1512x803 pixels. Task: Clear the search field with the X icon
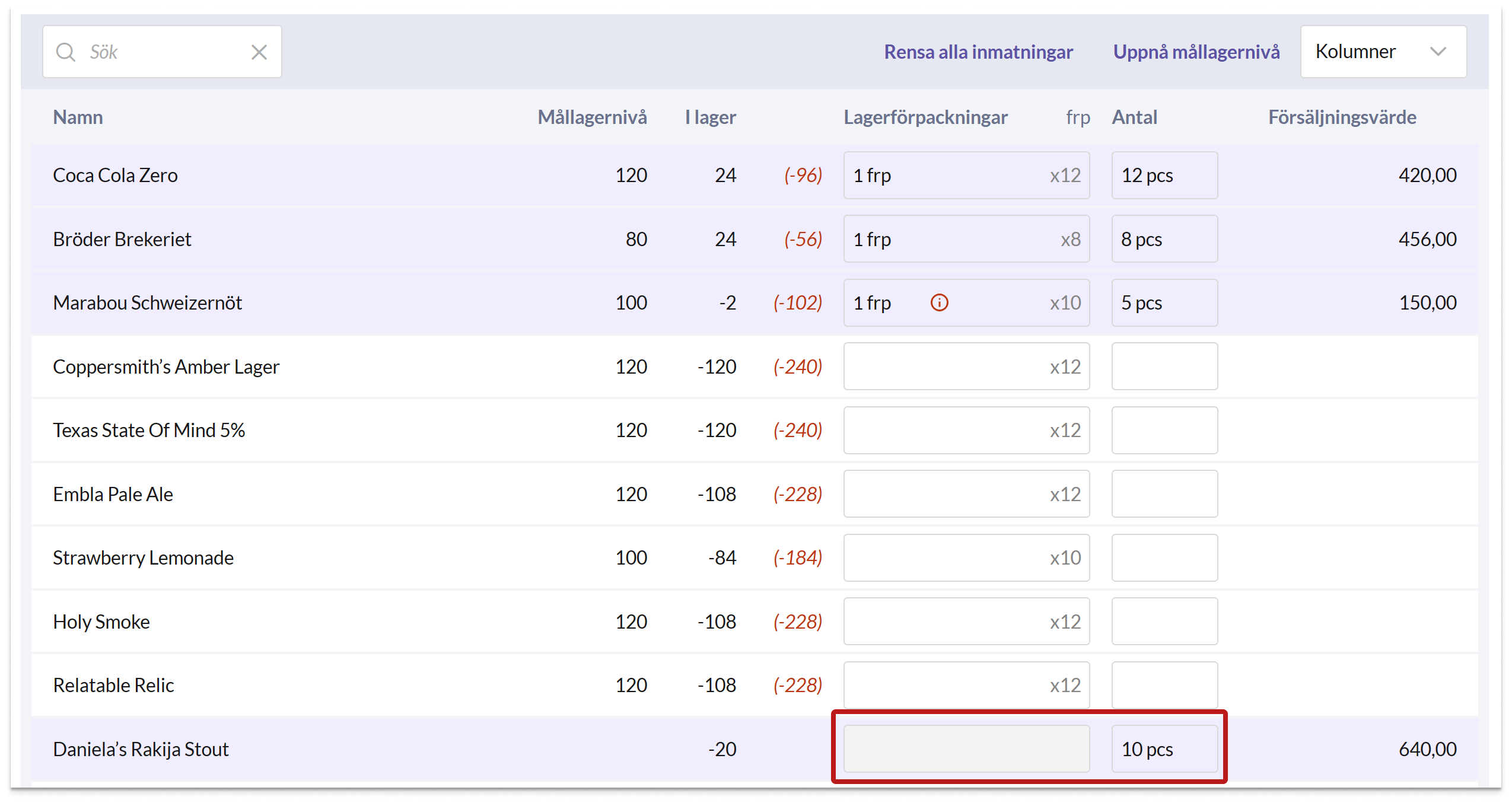(259, 52)
